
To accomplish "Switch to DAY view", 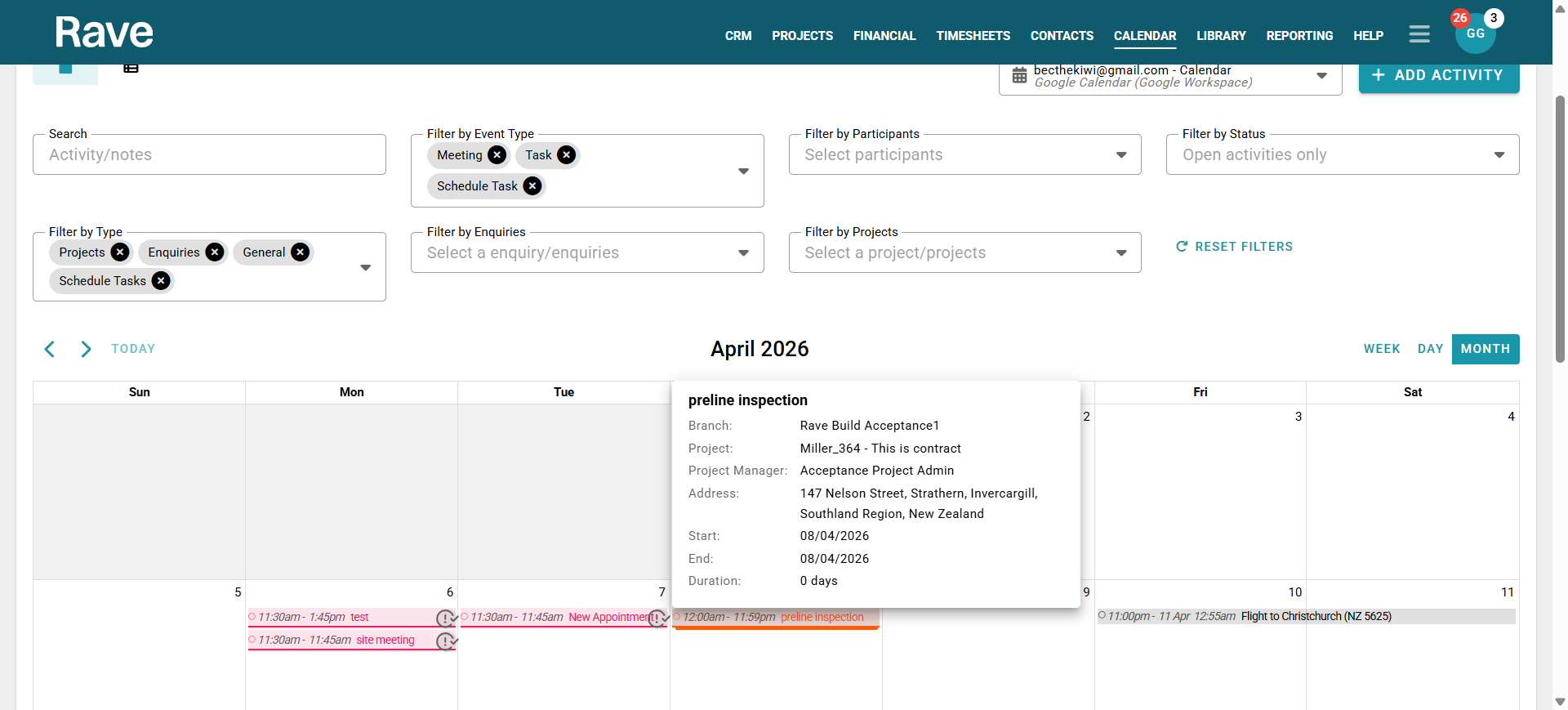I will coord(1430,349).
